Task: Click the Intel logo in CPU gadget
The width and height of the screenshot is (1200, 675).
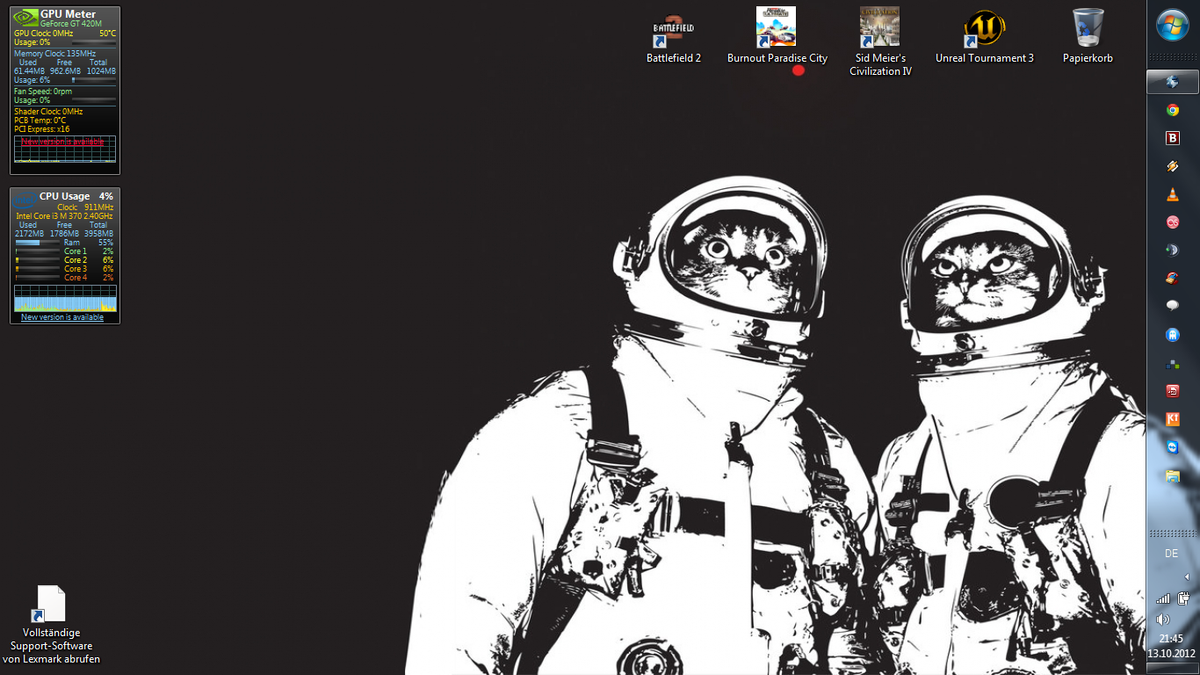Action: (26, 198)
